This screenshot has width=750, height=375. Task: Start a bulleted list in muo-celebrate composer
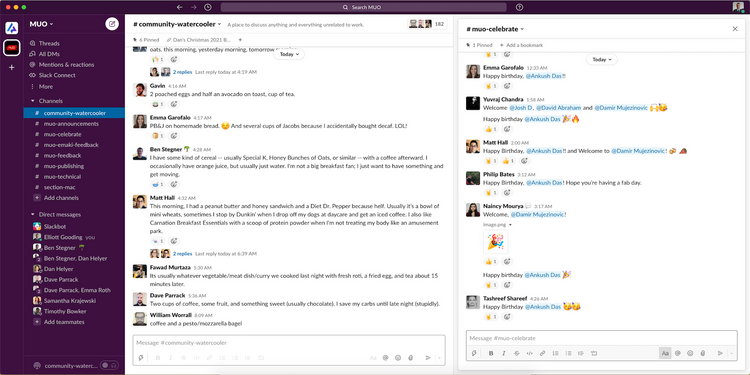568,353
